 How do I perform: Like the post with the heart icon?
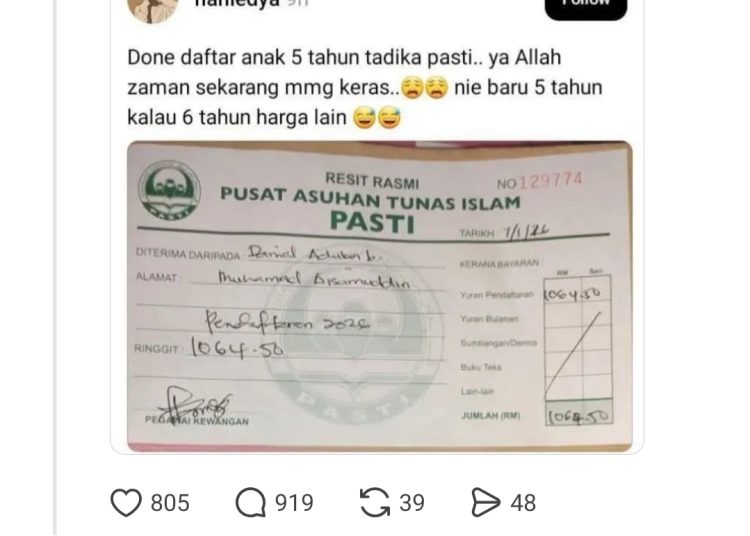126,503
